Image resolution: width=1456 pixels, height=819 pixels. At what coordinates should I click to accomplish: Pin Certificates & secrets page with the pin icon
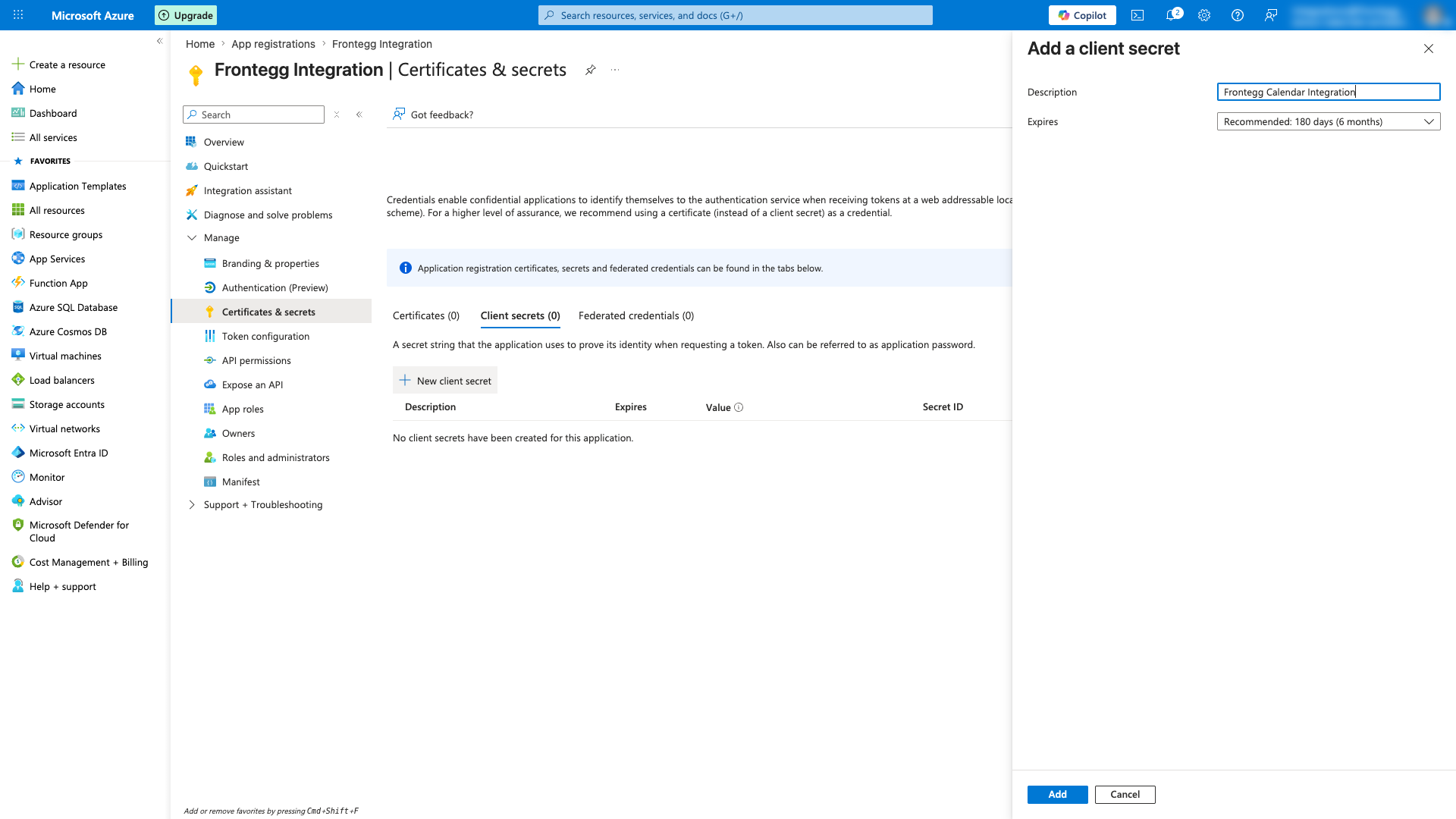590,70
